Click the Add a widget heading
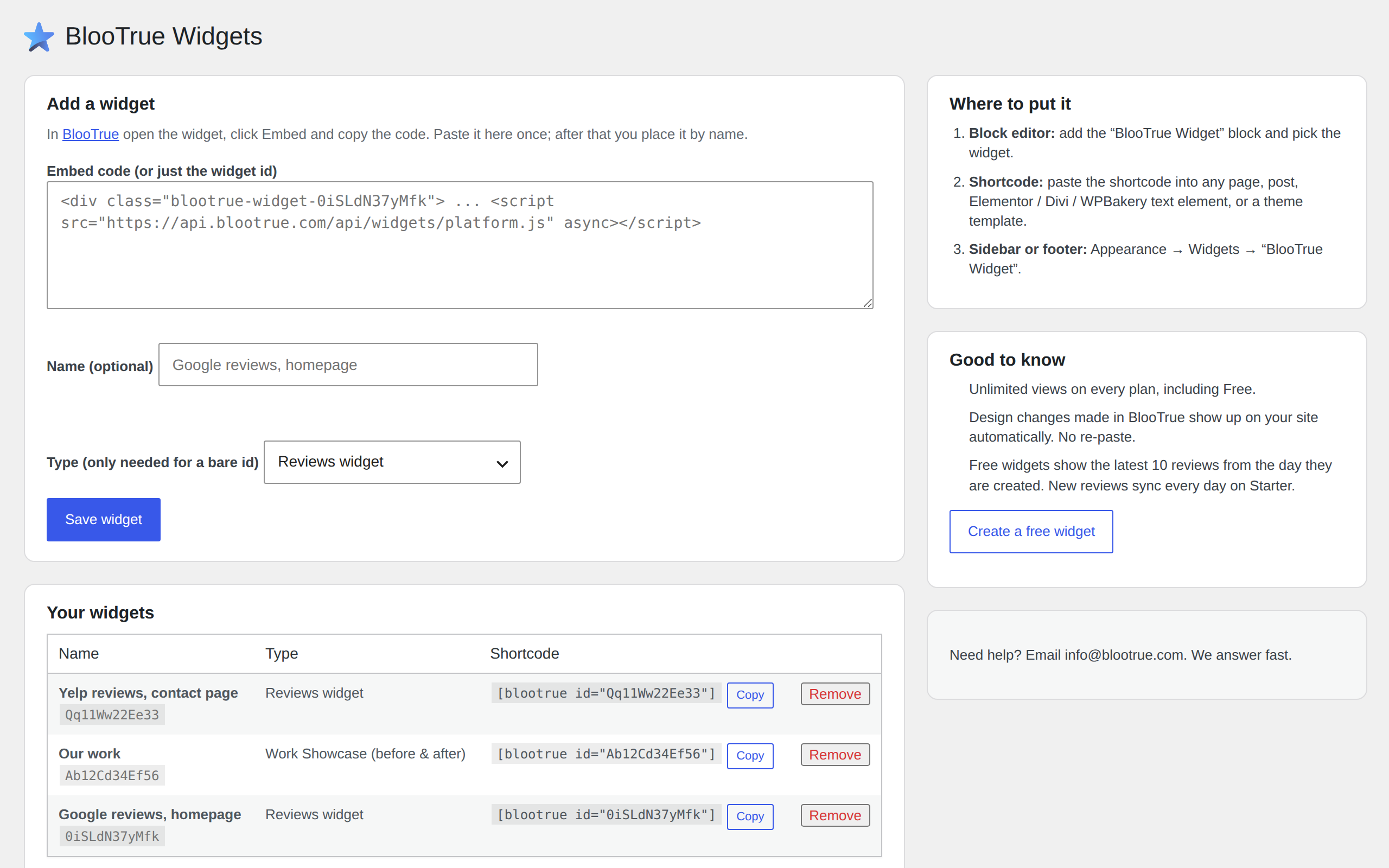 point(100,104)
